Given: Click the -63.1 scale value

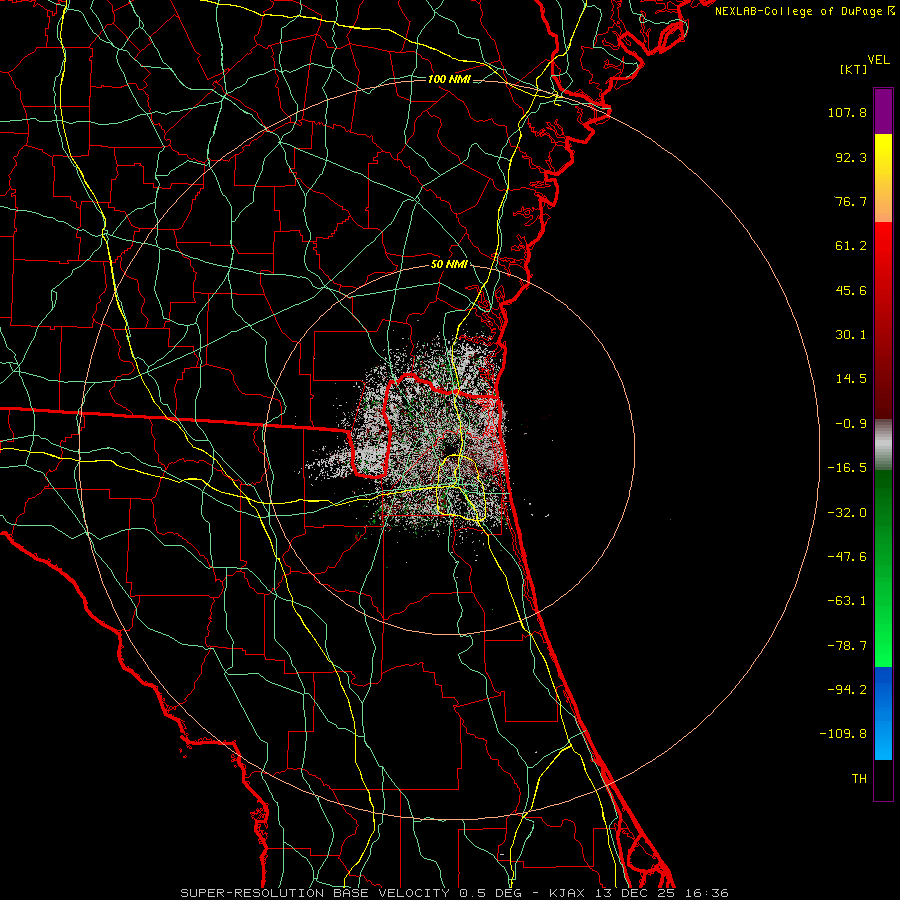Looking at the screenshot, I should pos(847,601).
